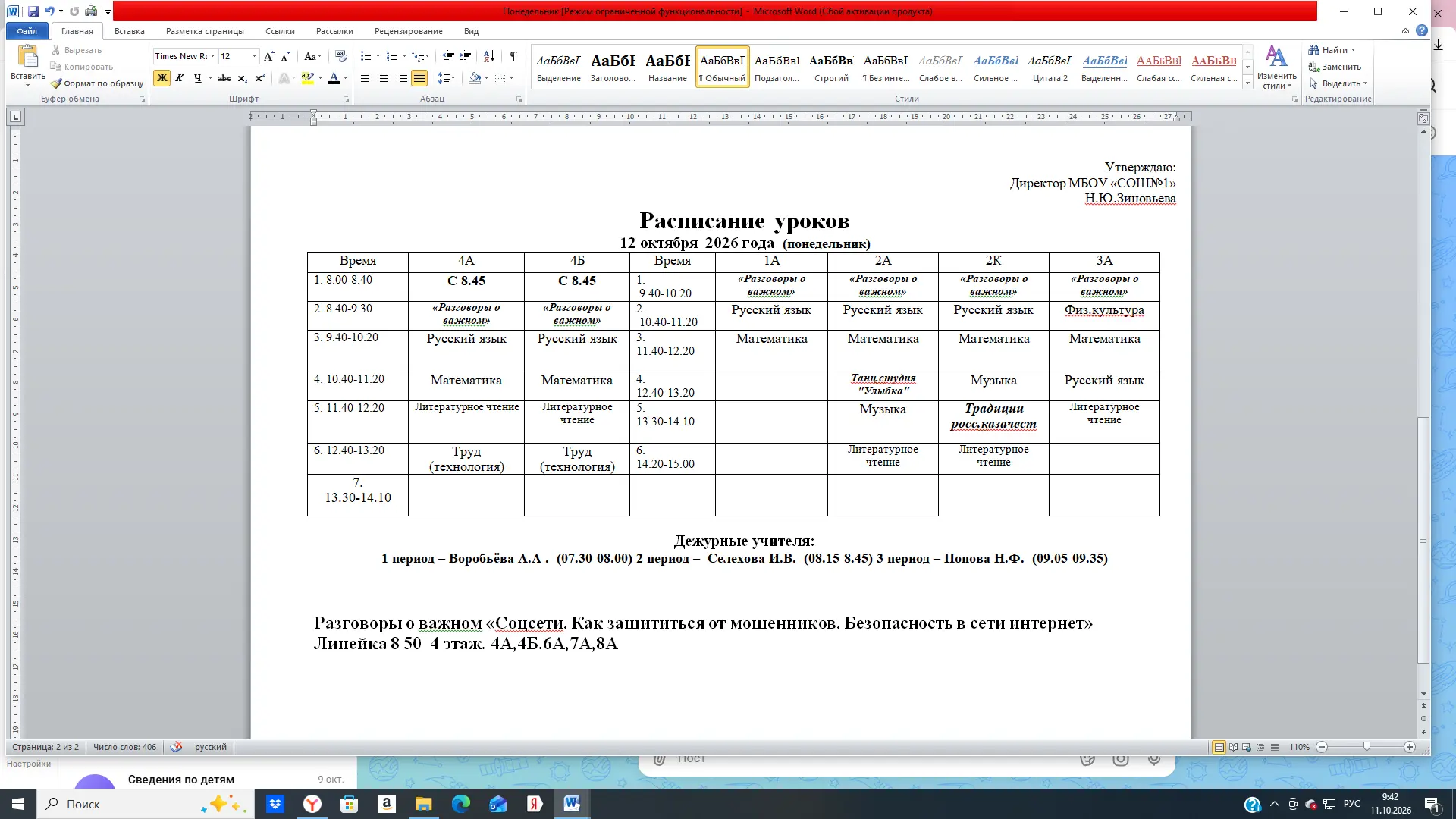Toggle Italic formatting button
This screenshot has width=1456, height=819.
180,78
